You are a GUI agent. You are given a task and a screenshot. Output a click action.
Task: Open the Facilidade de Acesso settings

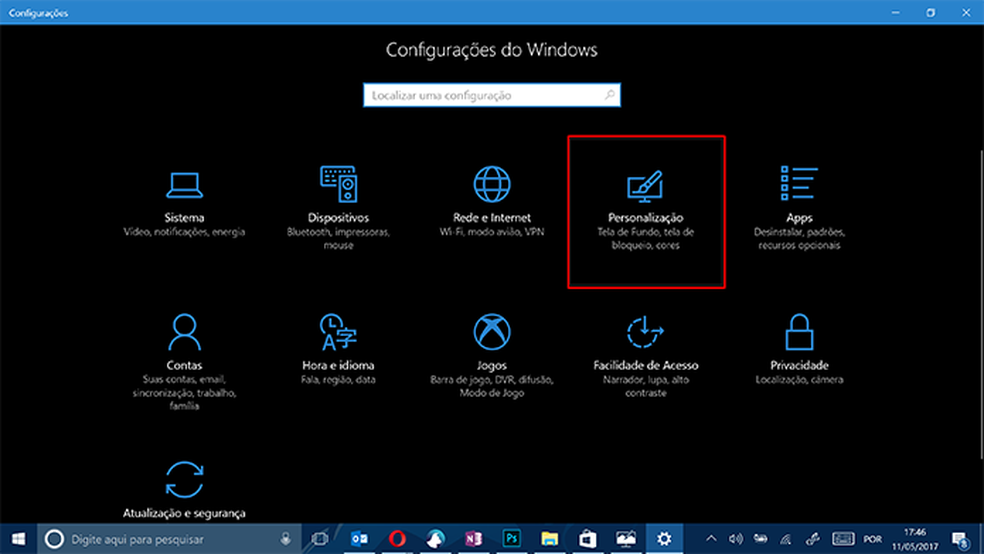(646, 356)
